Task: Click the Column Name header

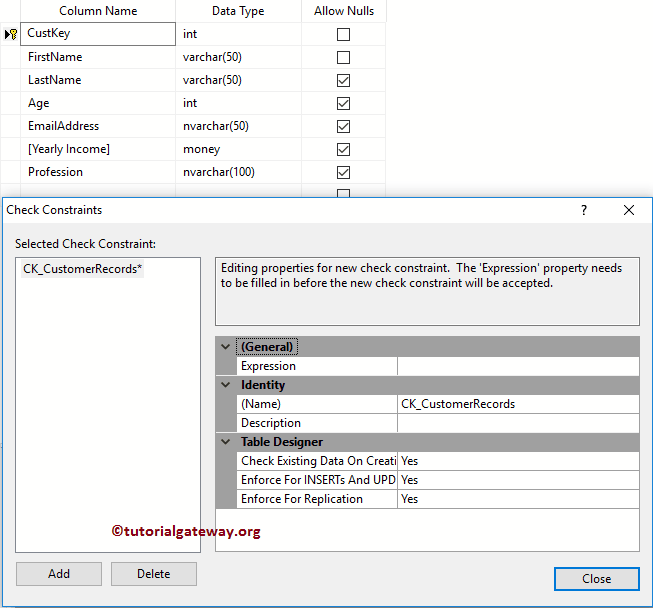Action: click(x=98, y=11)
